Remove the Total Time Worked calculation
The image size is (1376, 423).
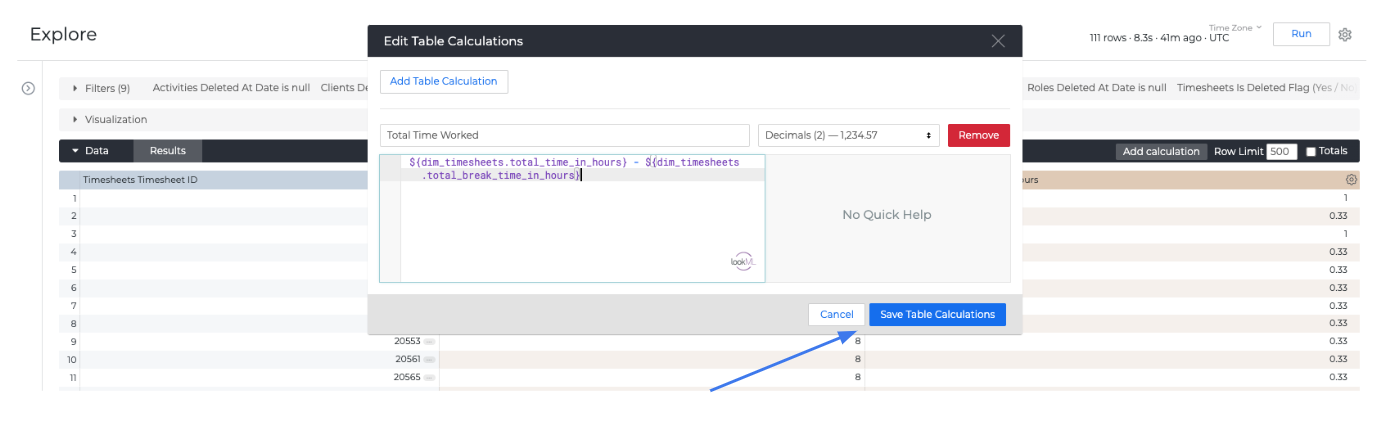[x=979, y=135]
